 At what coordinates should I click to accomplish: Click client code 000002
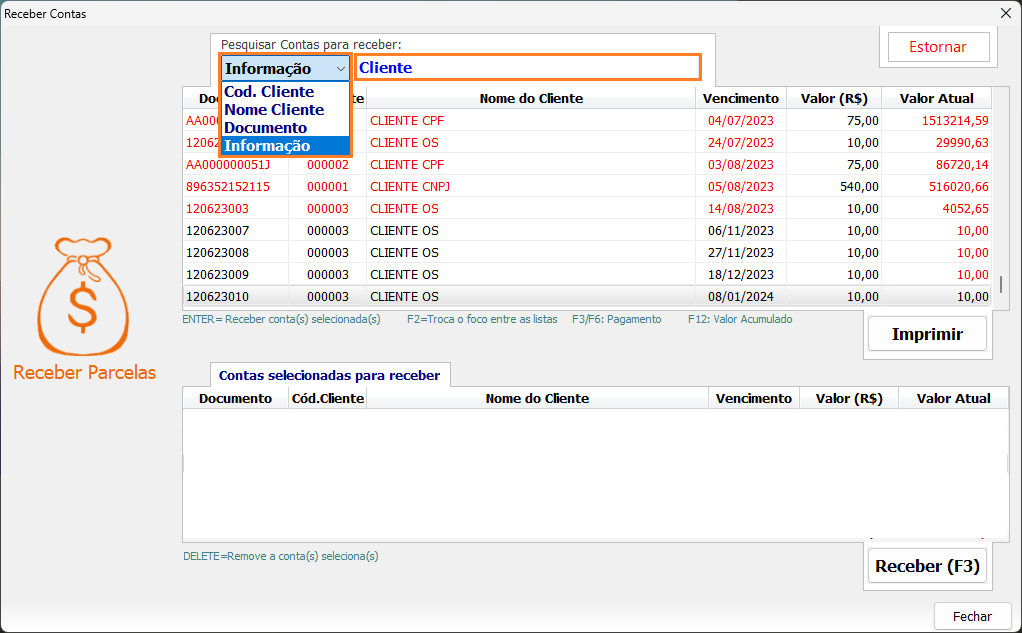[328, 165]
